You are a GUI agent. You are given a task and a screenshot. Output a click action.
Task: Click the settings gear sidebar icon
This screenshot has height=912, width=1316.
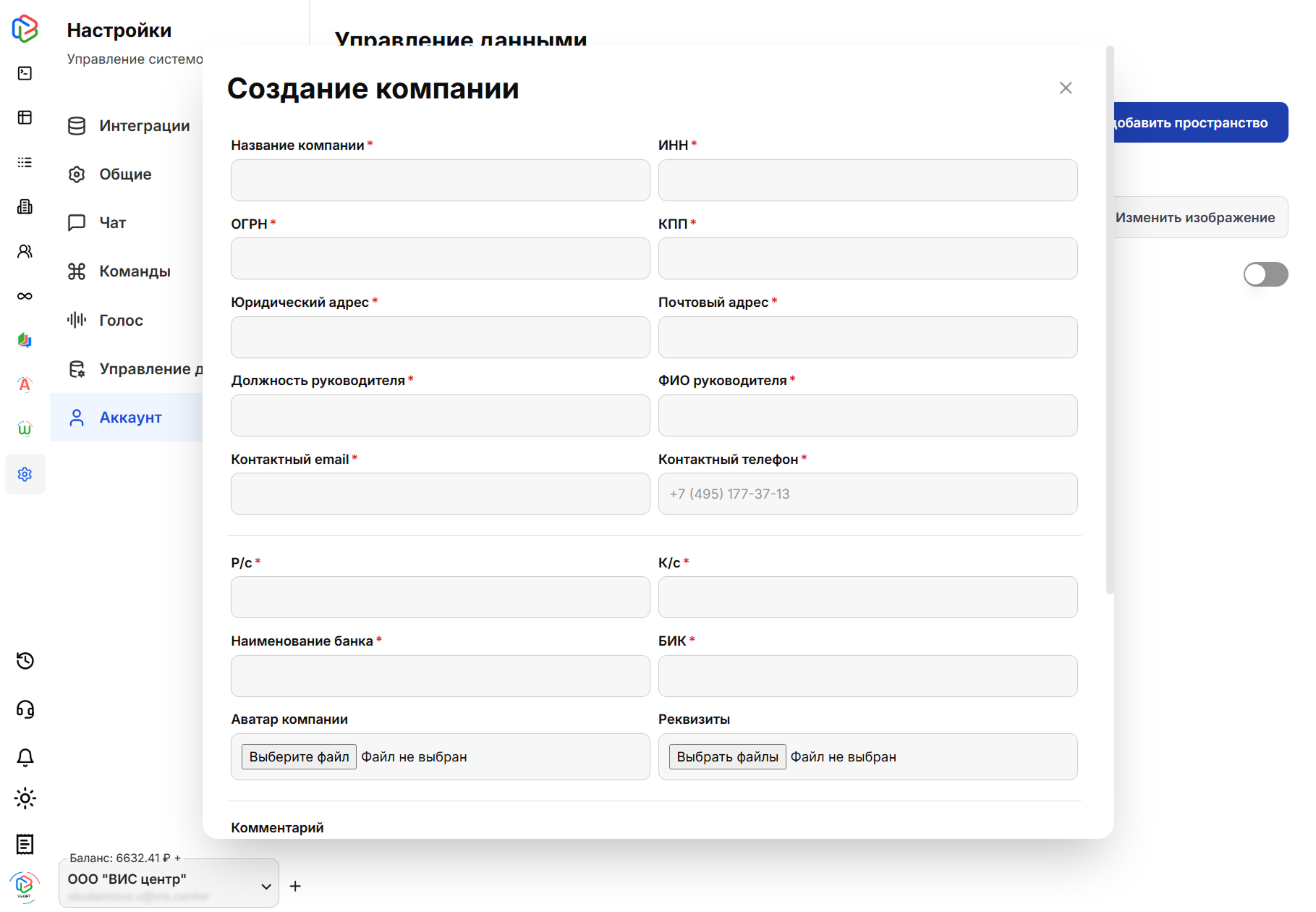coord(25,474)
